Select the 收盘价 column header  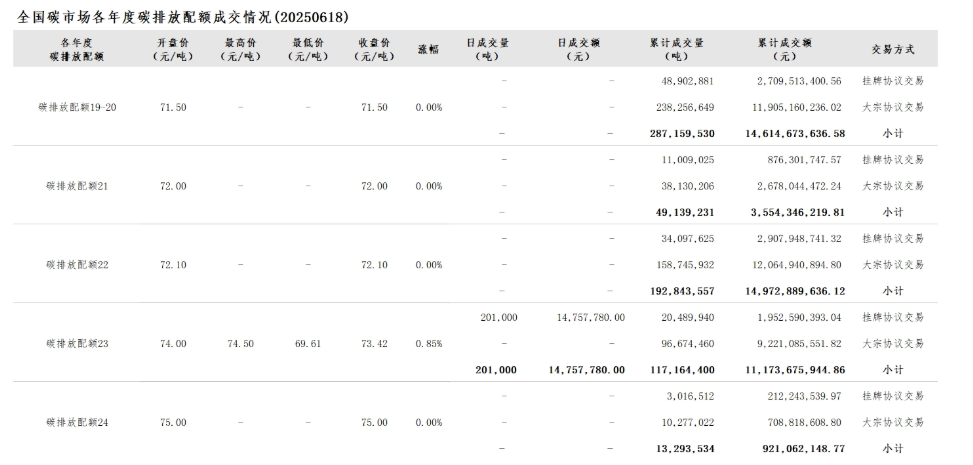click(374, 49)
